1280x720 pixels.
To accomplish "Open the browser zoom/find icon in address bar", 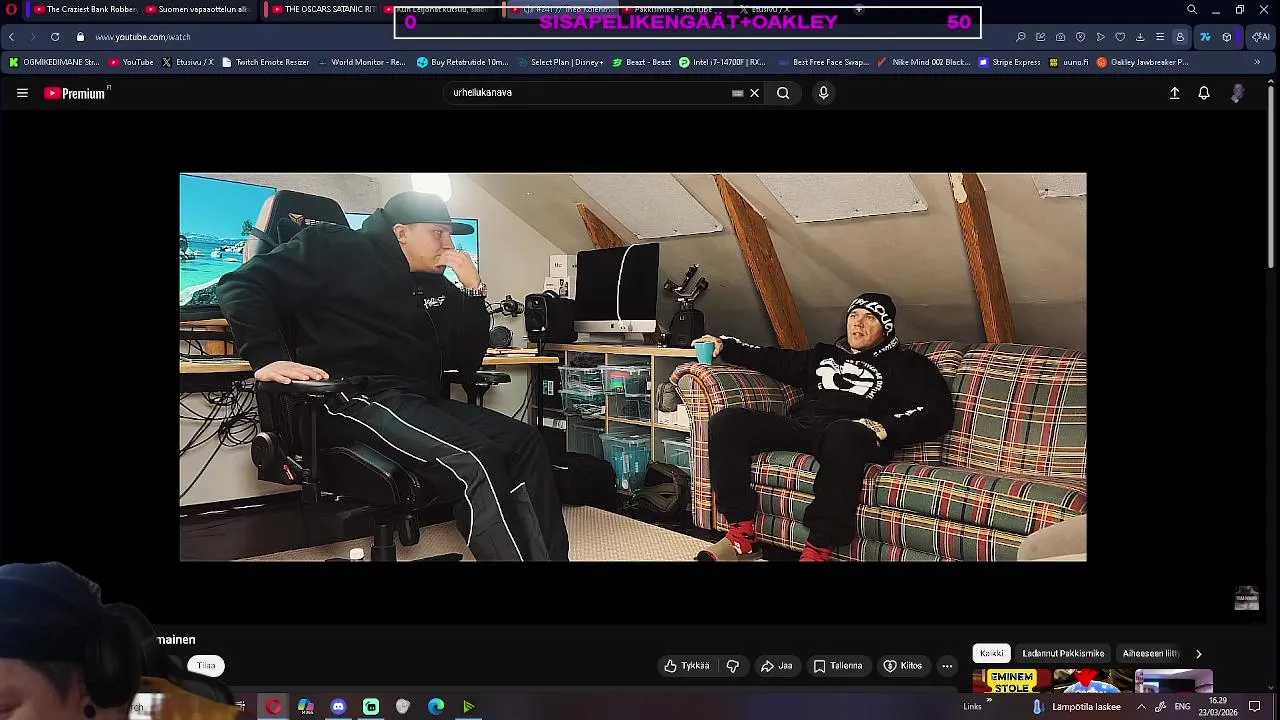I will pos(1021,37).
